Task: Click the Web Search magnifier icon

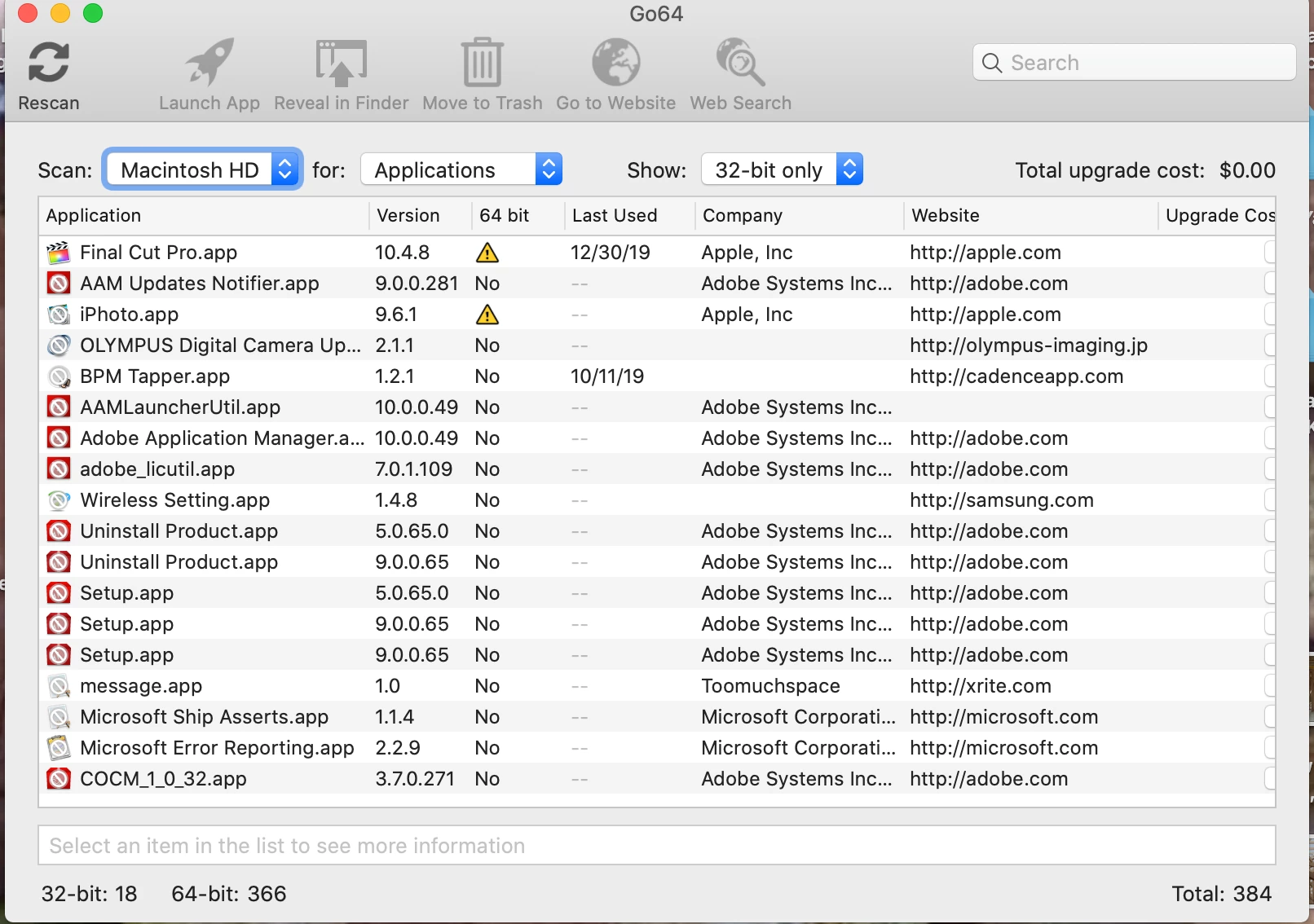Action: point(740,62)
